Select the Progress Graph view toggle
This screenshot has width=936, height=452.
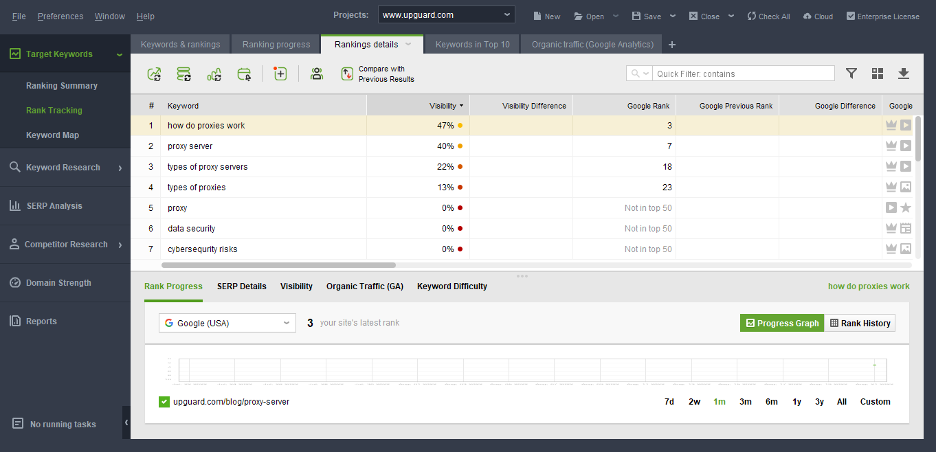click(780, 323)
